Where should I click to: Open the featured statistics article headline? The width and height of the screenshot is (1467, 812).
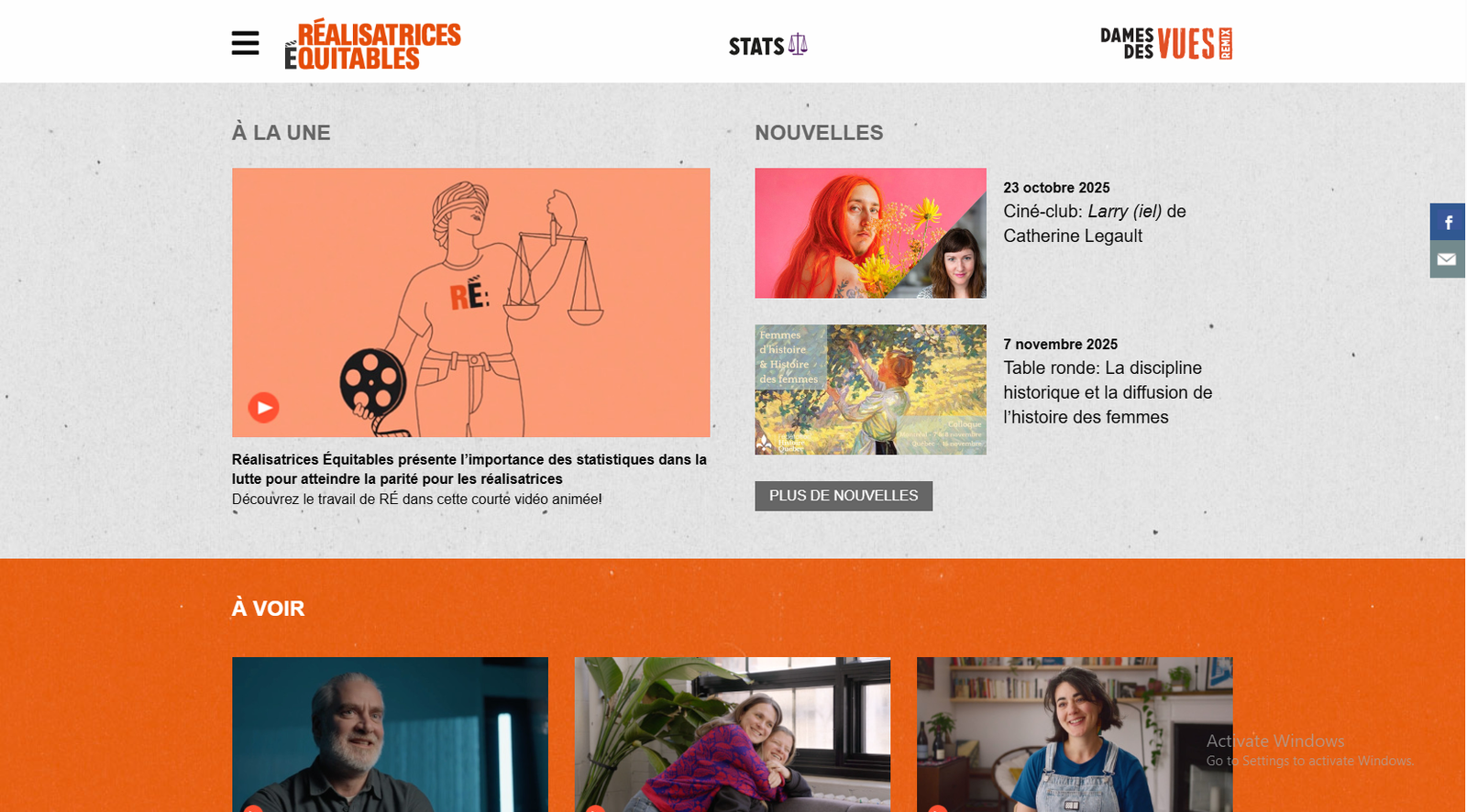tap(469, 469)
